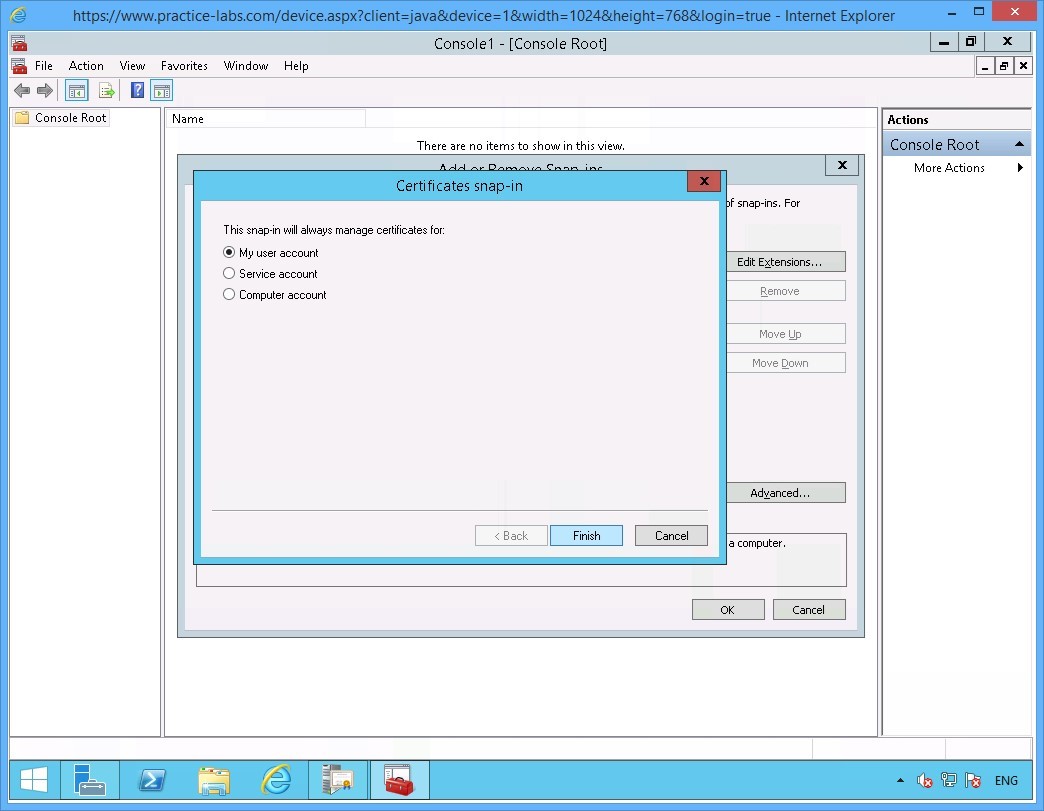This screenshot has width=1044, height=811.
Task: Choose Computer account in the Certificates snap-in dialog
Action: [229, 294]
